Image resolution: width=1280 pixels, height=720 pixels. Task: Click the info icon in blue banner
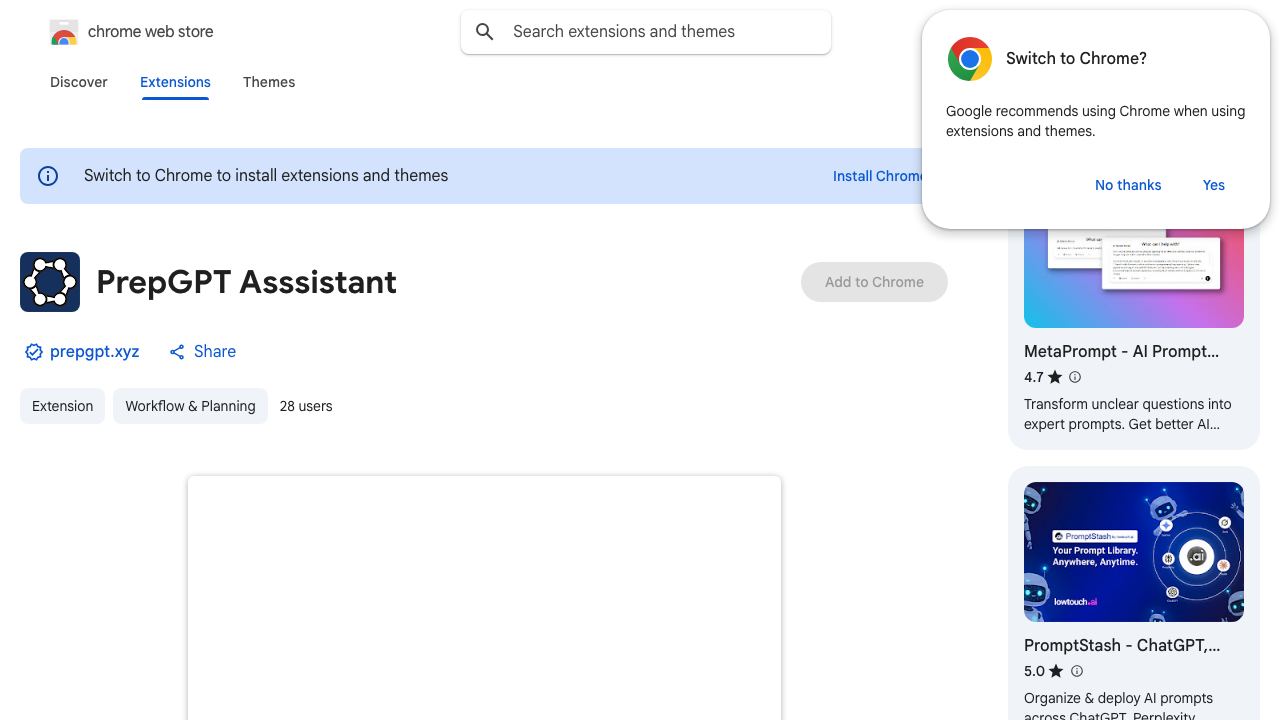tap(48, 176)
